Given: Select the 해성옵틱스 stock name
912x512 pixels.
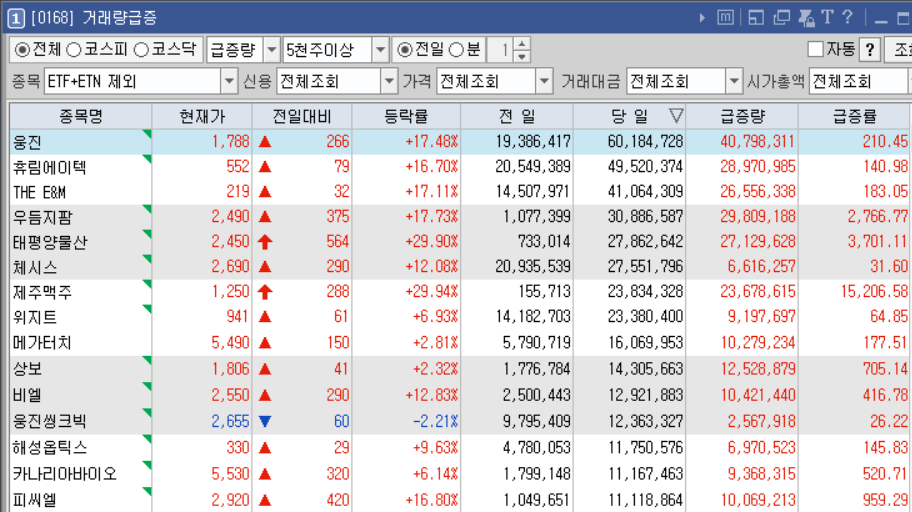Looking at the screenshot, I should (50, 447).
